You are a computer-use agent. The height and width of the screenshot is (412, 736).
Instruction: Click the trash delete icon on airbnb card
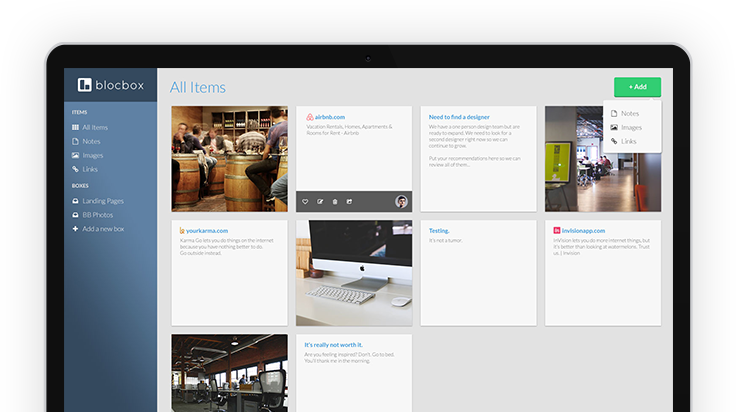tap(335, 201)
